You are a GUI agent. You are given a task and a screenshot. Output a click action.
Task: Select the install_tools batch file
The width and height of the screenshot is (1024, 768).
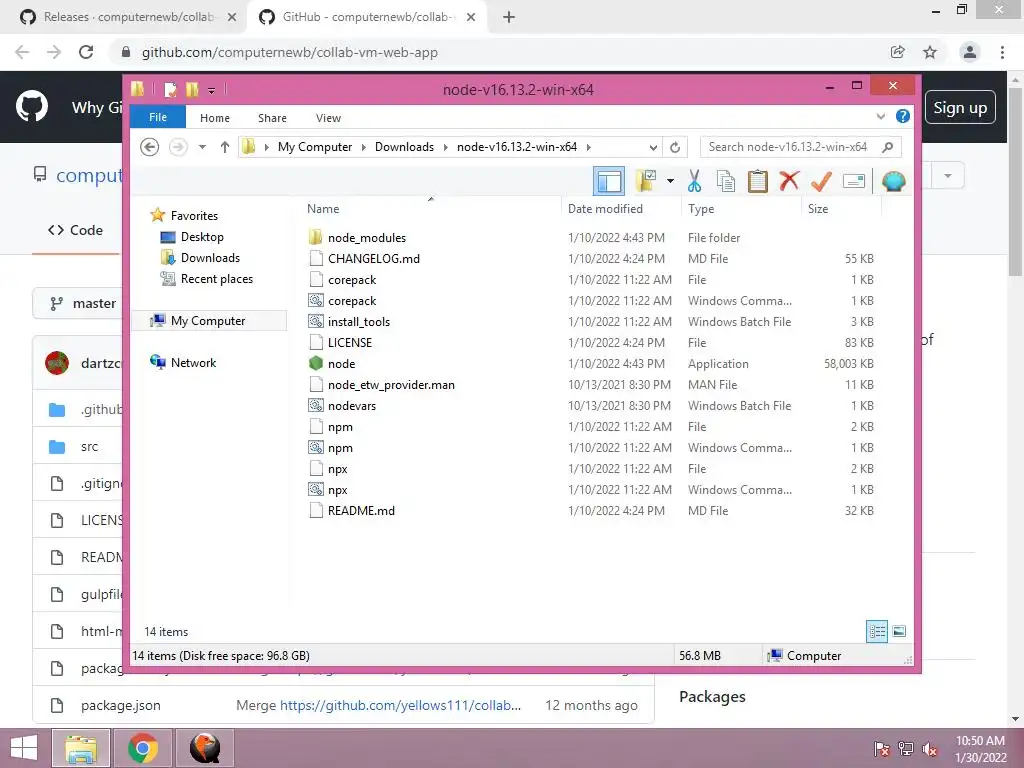click(359, 321)
